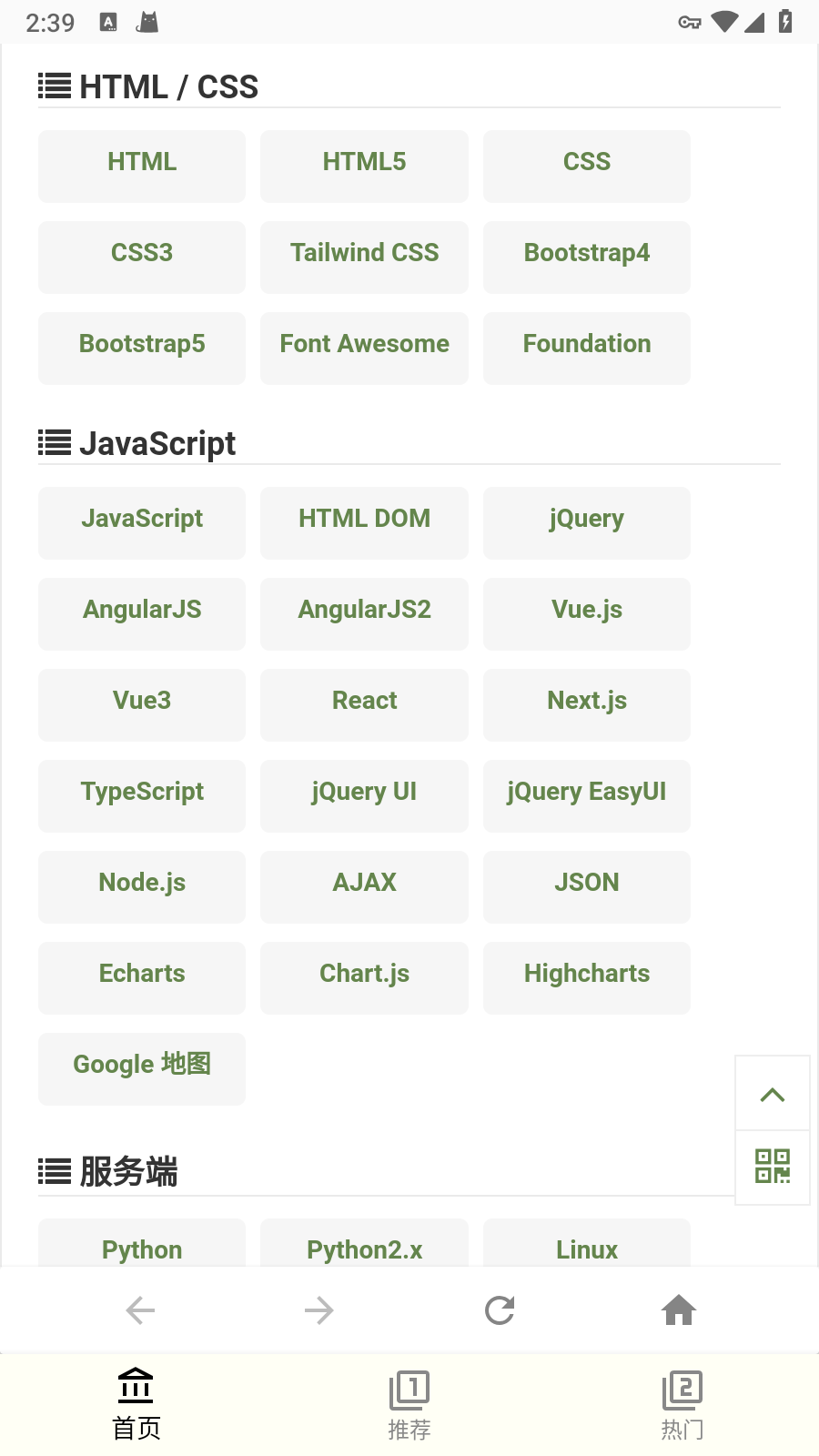Open the HTML5 tutorial
The width and height of the screenshot is (819, 1456).
(364, 166)
